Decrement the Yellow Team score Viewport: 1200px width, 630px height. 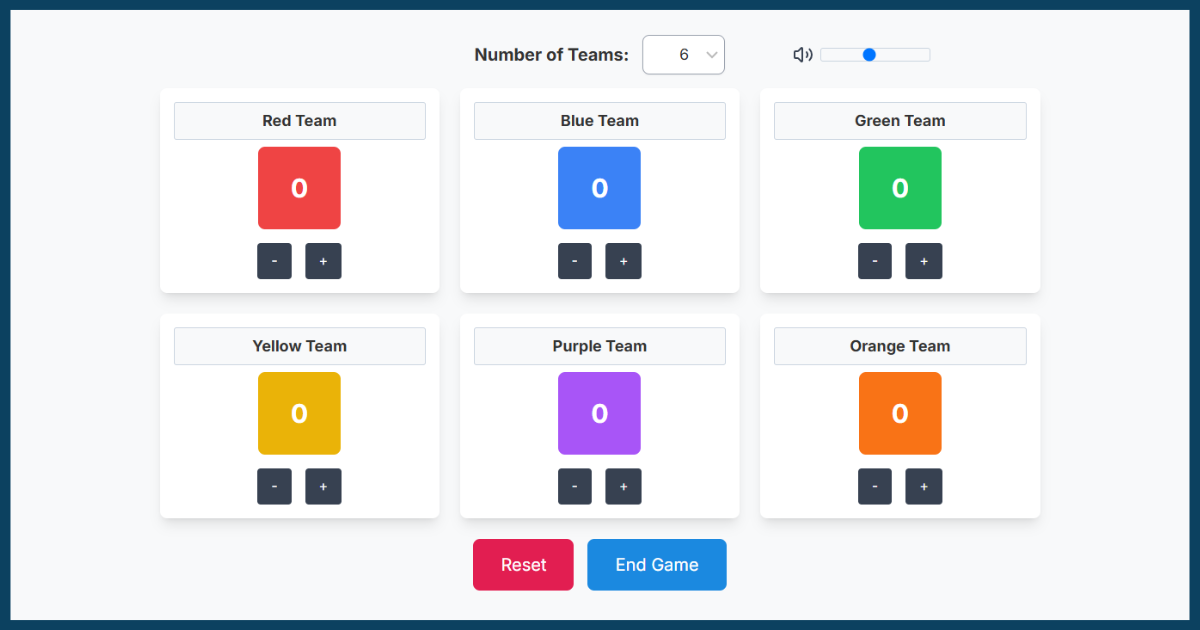pos(274,487)
